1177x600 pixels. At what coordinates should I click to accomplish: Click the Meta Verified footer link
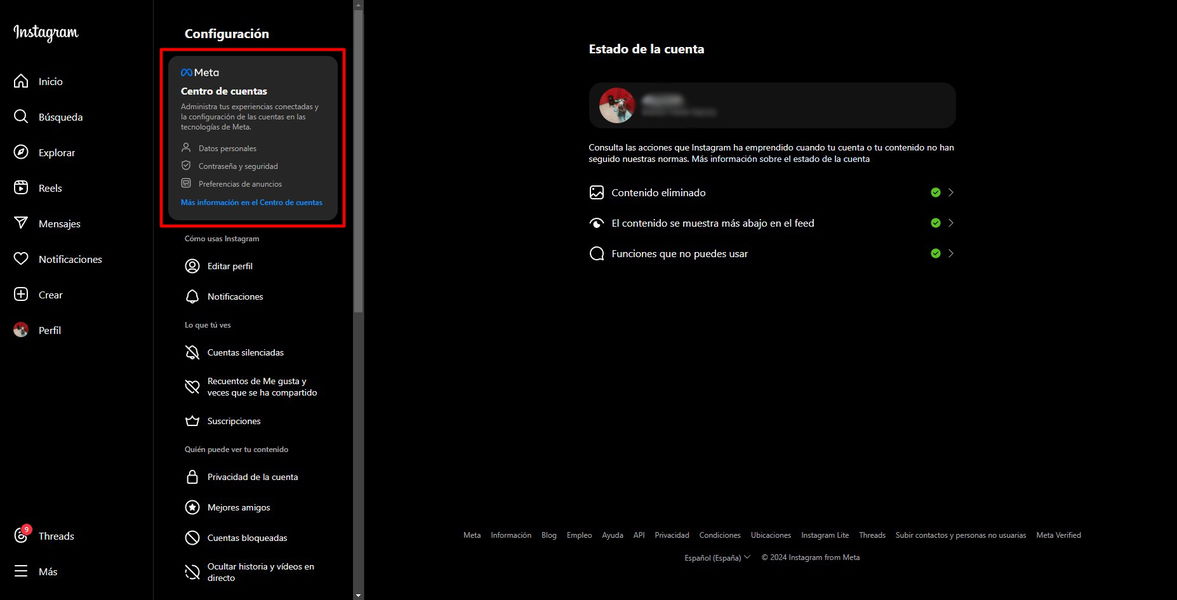[1058, 535]
